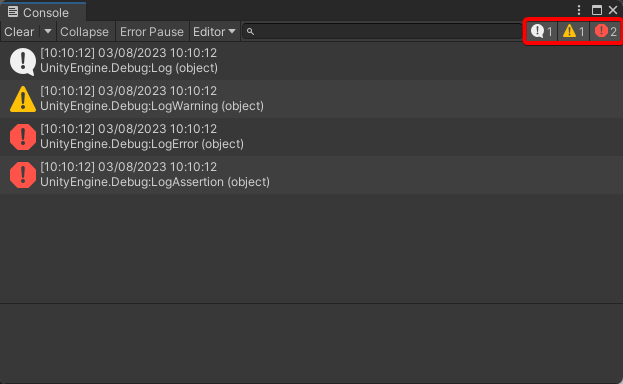This screenshot has width=623, height=384.
Task: Select the Console tab
Action: [43, 12]
